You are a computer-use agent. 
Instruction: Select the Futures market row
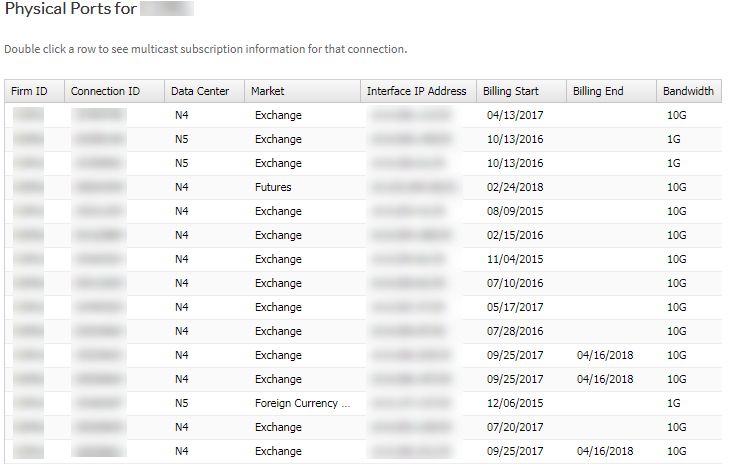363,187
